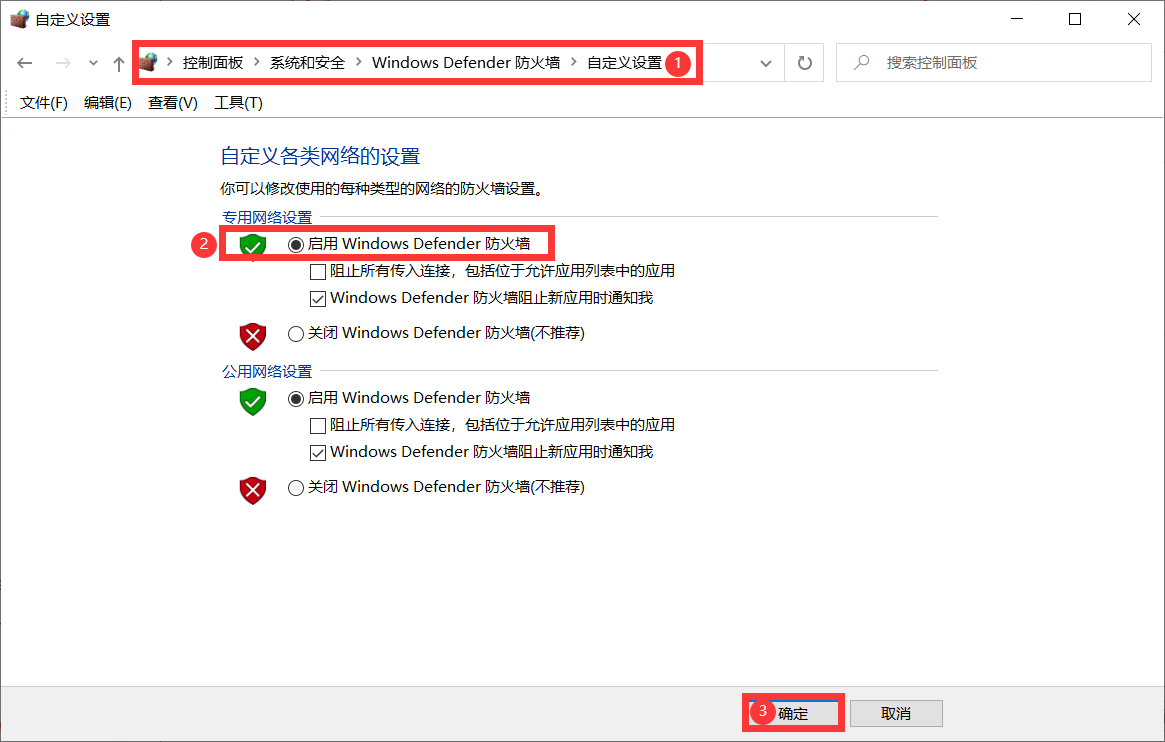This screenshot has width=1165, height=742.
Task: Close the 自定义设置 window
Action: coord(1134,19)
